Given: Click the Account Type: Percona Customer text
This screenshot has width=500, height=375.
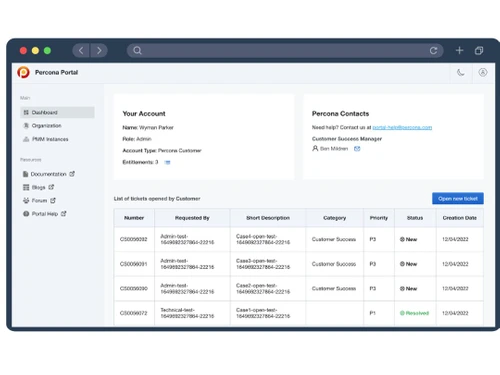Looking at the screenshot, I should click(162, 150).
